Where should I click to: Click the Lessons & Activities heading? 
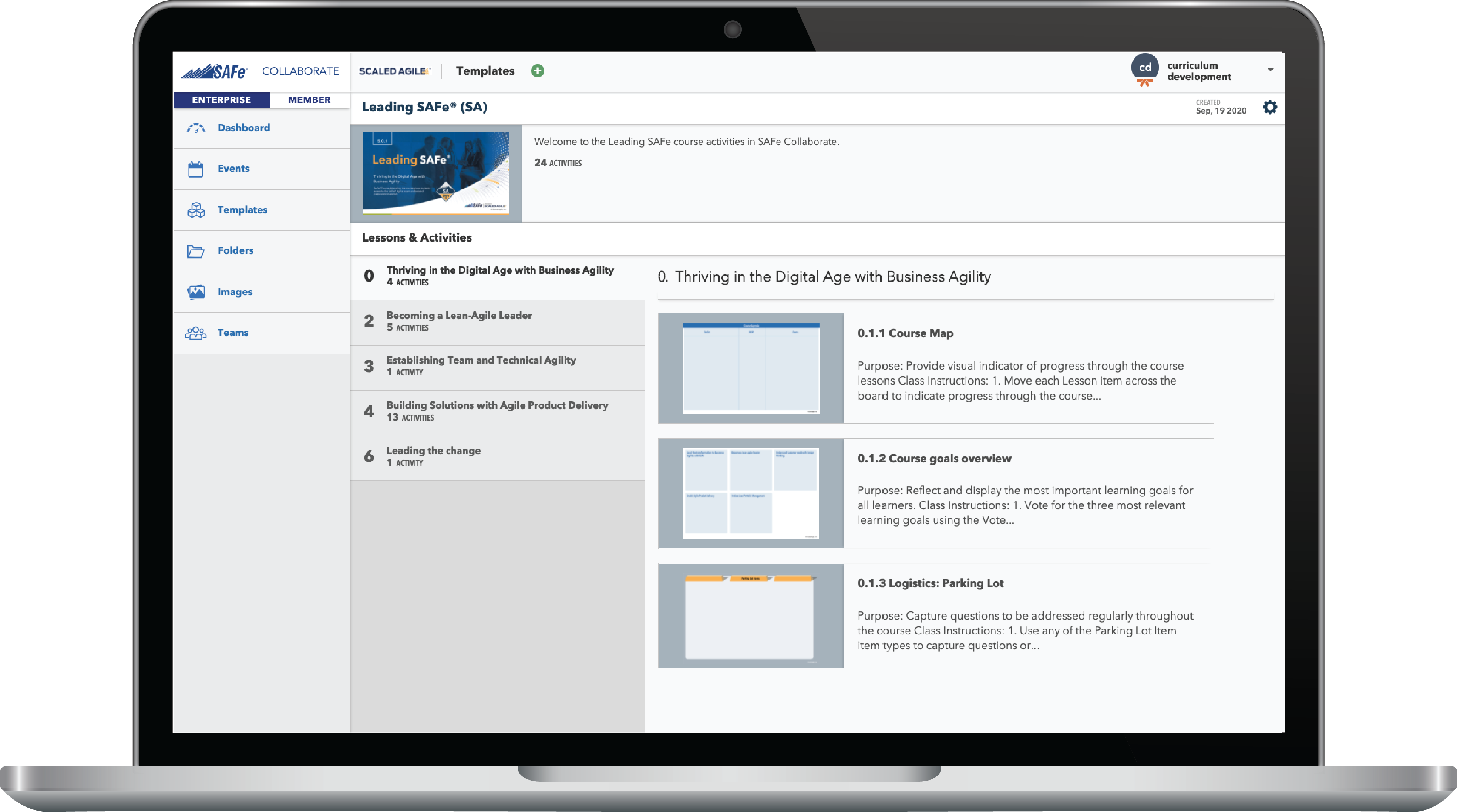tap(417, 237)
